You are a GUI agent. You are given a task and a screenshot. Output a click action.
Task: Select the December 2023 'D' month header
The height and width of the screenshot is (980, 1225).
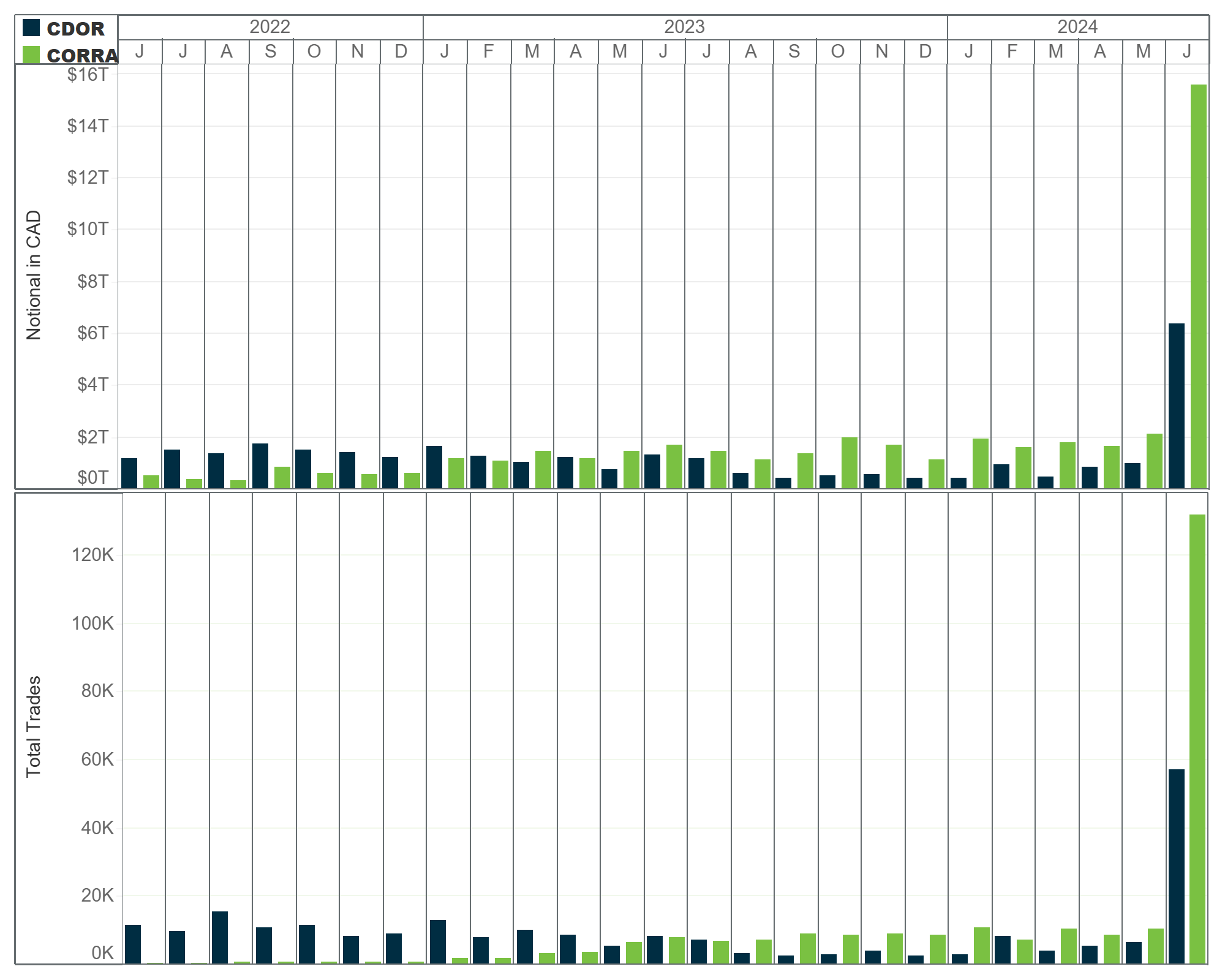coord(925,51)
